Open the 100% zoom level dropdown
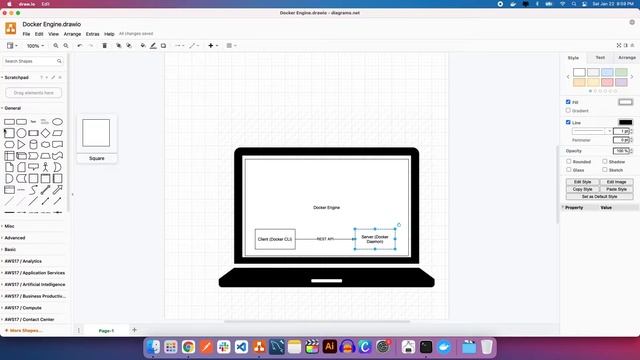Viewport: 640px width, 360px height. click(36, 46)
